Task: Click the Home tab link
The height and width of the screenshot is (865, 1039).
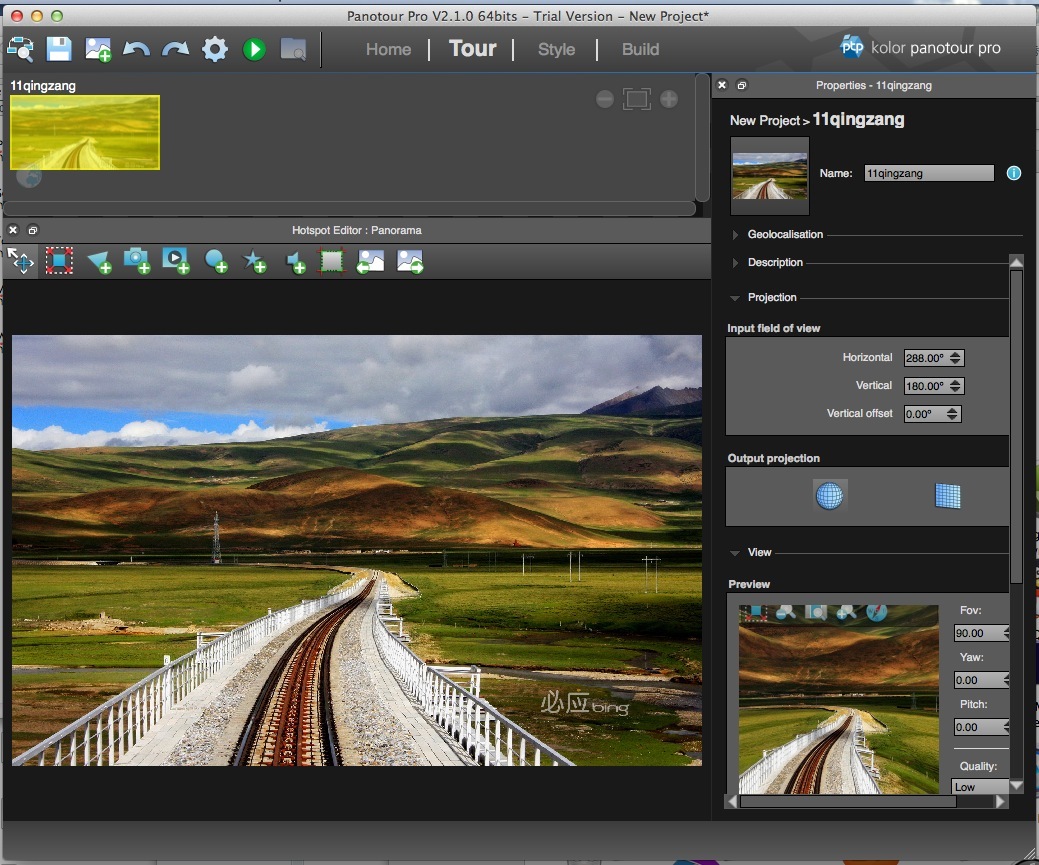Action: [x=388, y=49]
